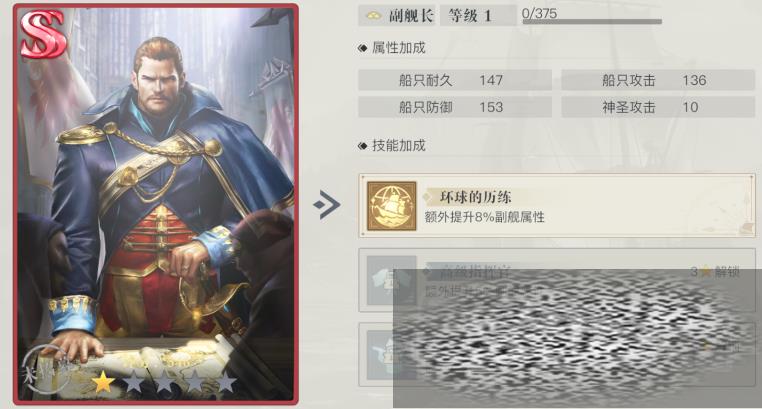This screenshot has width=762, height=409.
Task: Click the red SS rarity badge
Action: (x=43, y=33)
